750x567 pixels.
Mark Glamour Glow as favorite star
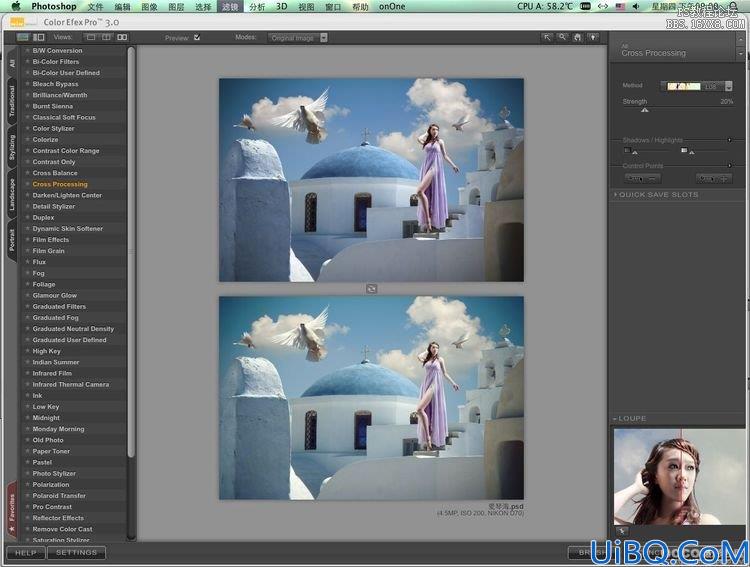click(27, 295)
